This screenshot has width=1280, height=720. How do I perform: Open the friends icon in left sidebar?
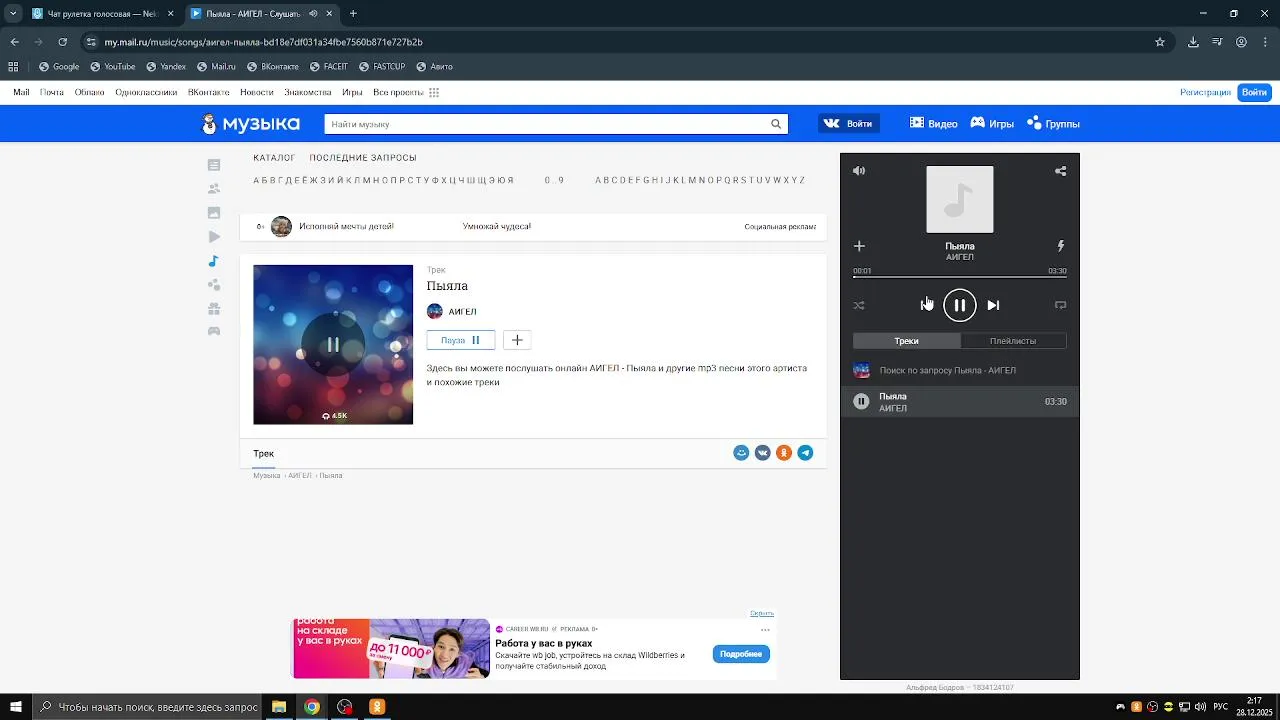pos(214,189)
